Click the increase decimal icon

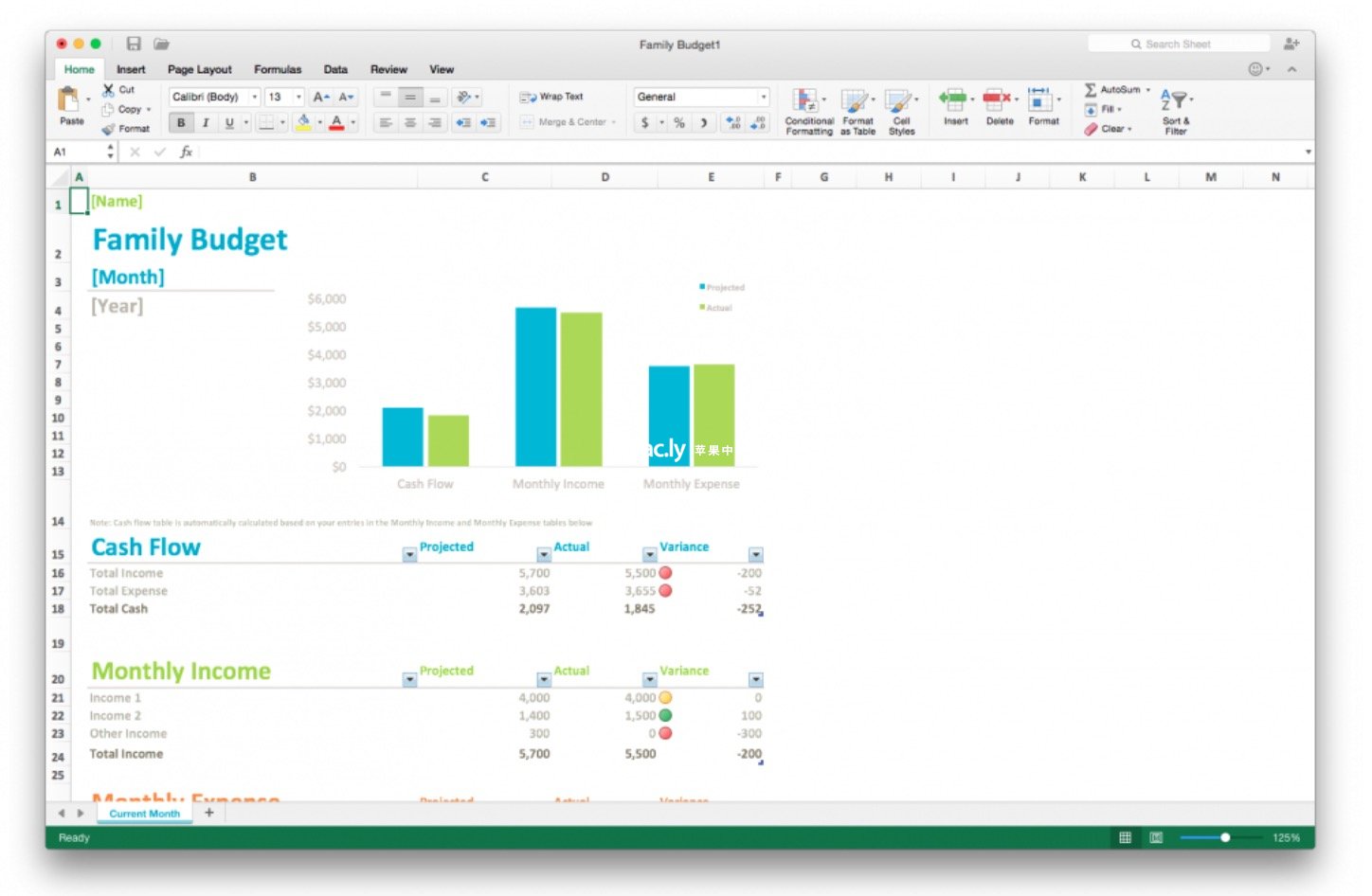(732, 122)
